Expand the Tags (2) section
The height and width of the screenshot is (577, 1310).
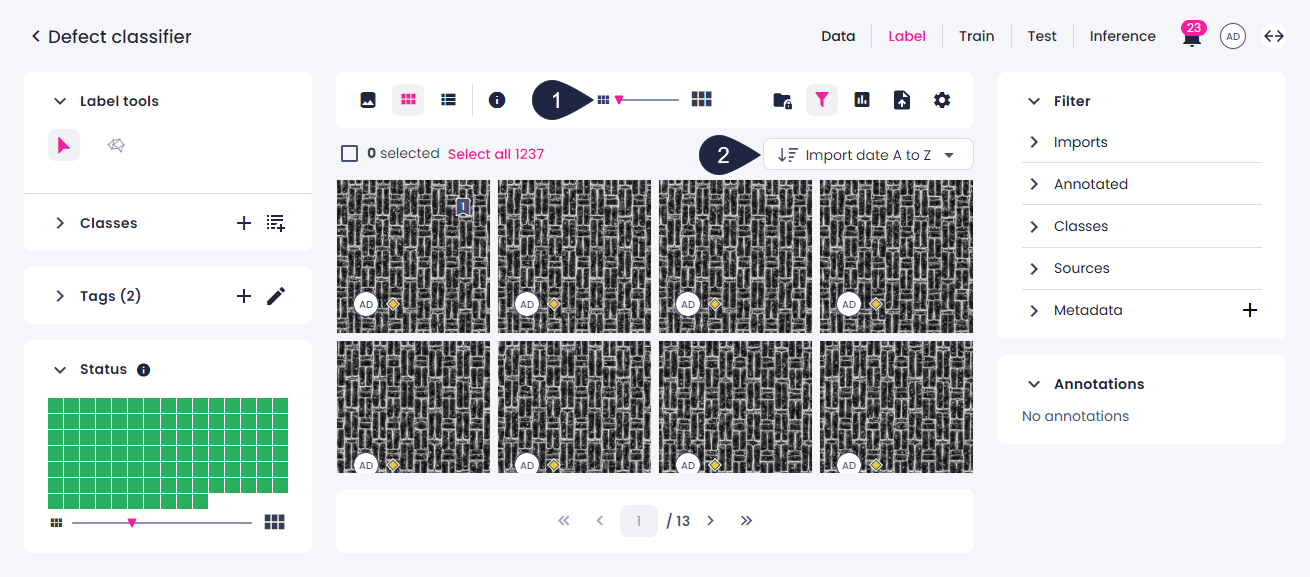(60, 296)
